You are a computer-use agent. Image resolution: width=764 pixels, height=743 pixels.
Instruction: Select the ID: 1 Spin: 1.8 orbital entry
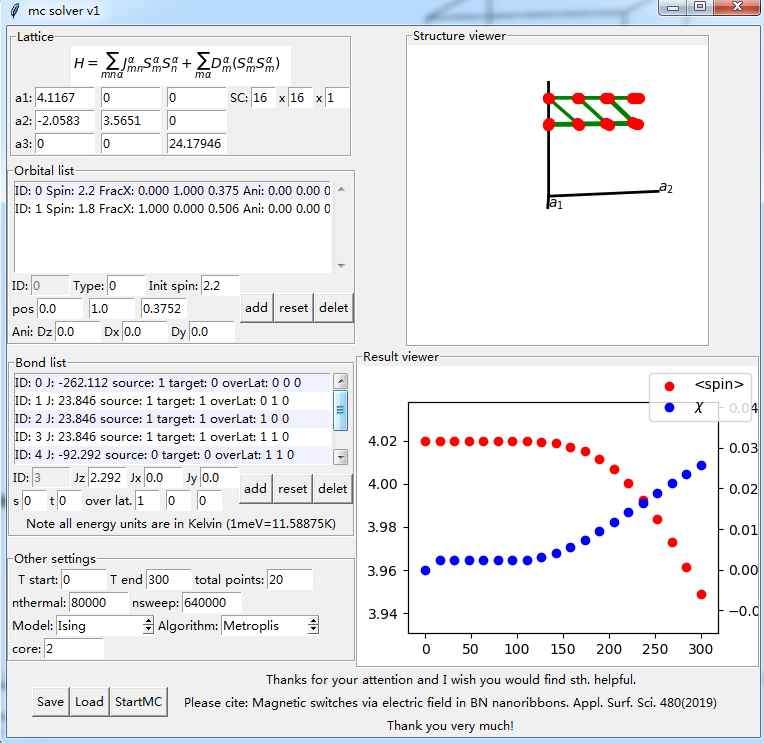click(x=170, y=208)
